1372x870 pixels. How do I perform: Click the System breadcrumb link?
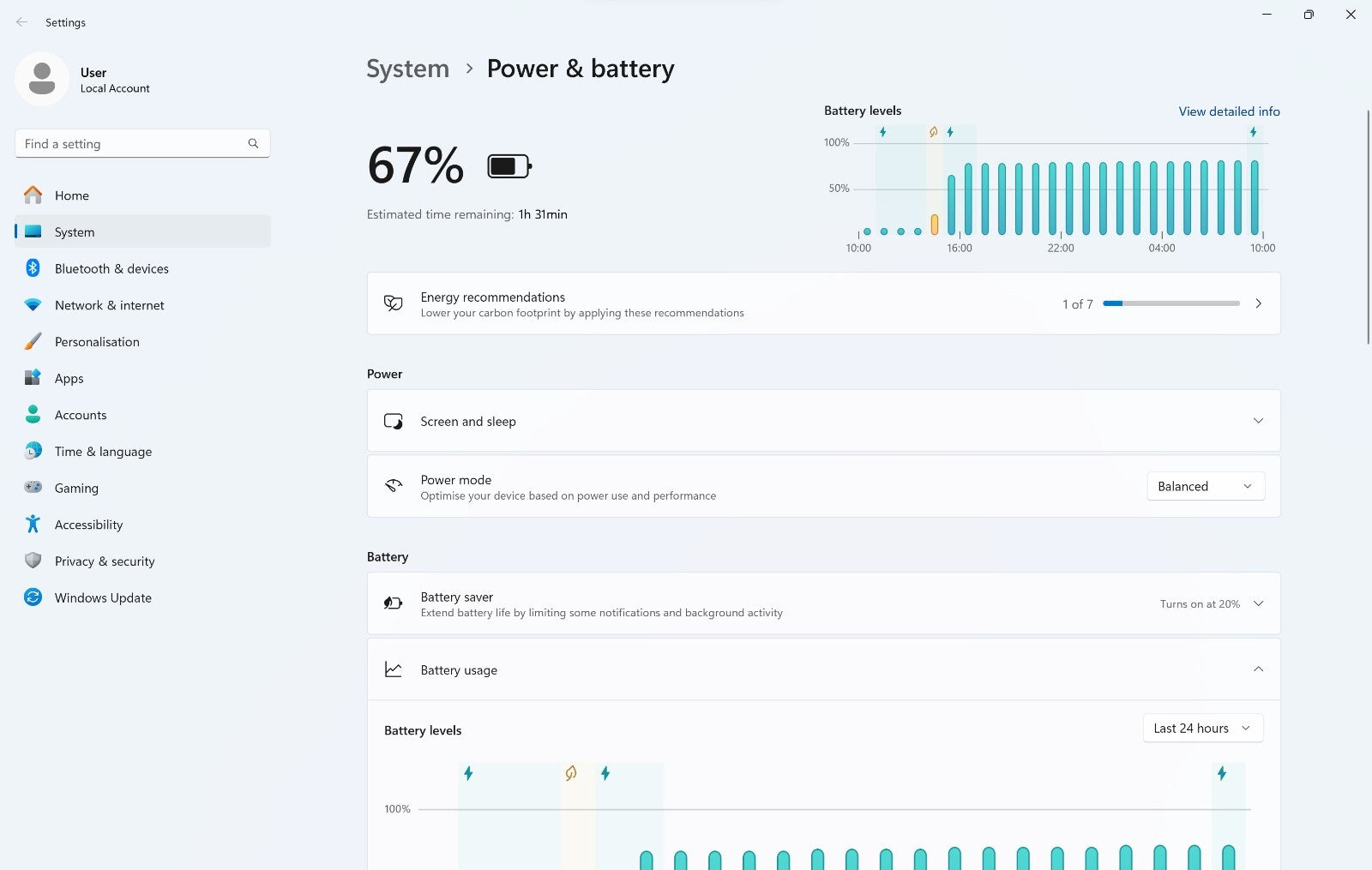point(407,69)
